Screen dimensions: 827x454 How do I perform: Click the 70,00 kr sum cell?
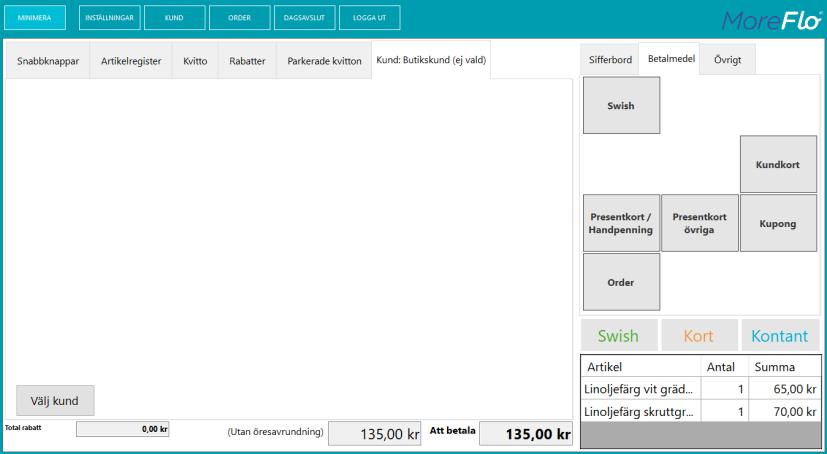785,411
